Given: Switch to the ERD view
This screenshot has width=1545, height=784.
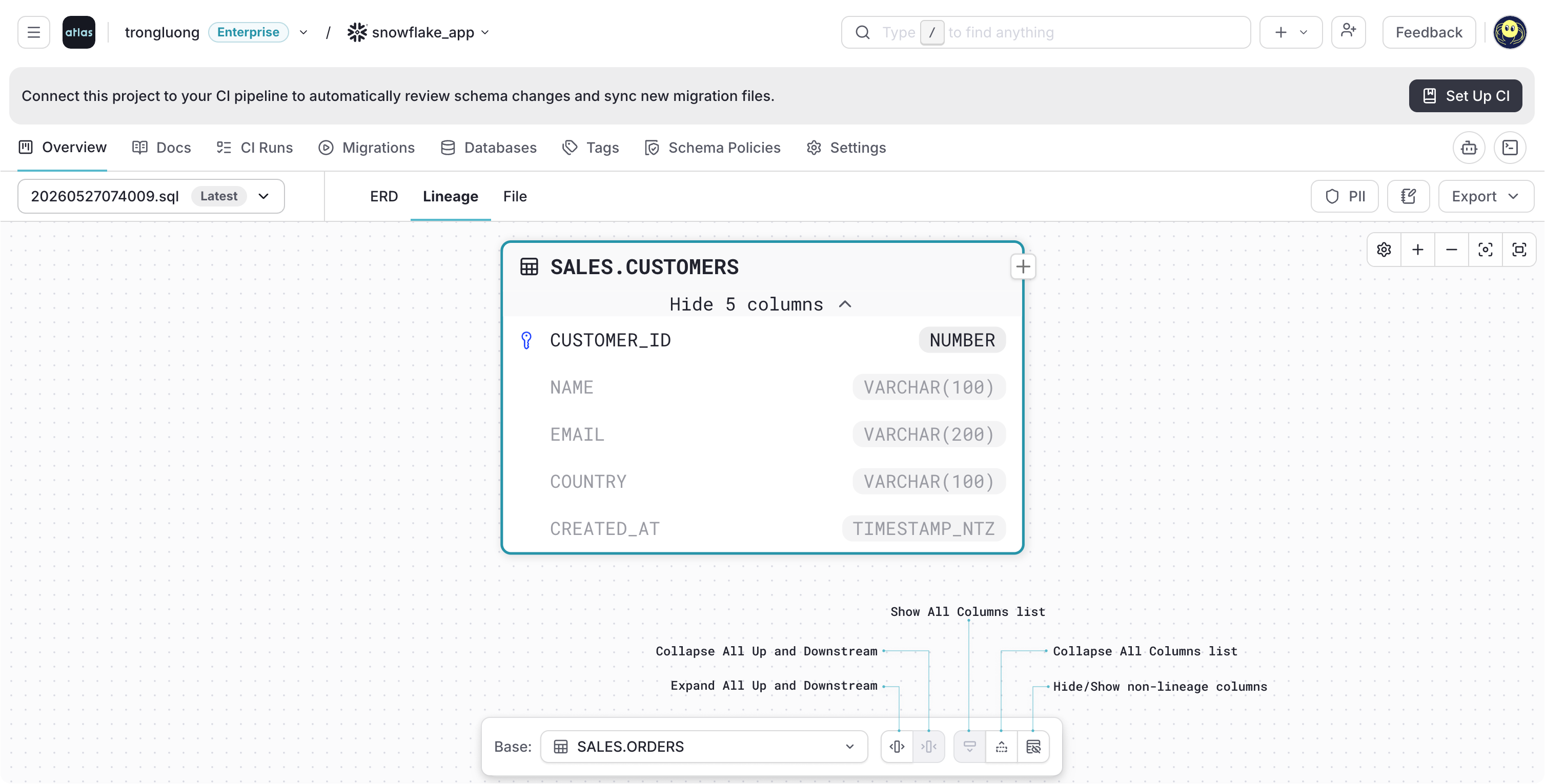Looking at the screenshot, I should [x=384, y=196].
